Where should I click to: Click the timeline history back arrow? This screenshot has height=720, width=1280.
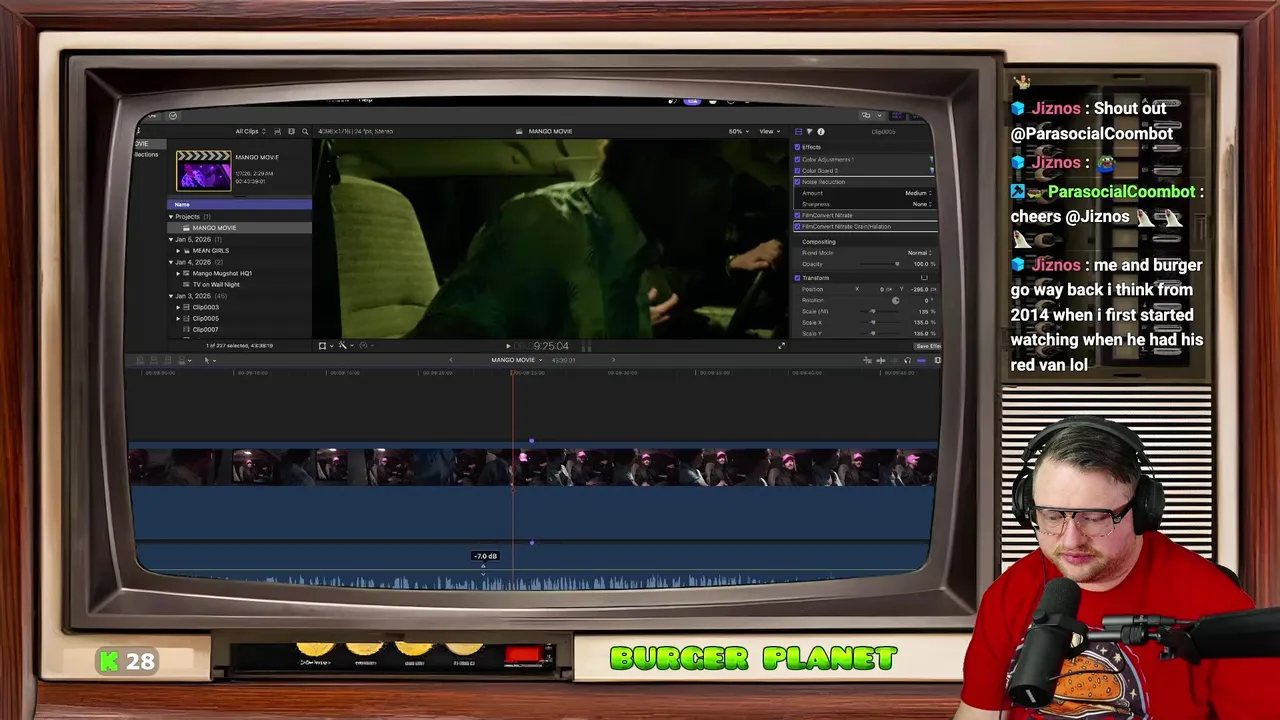(x=451, y=360)
